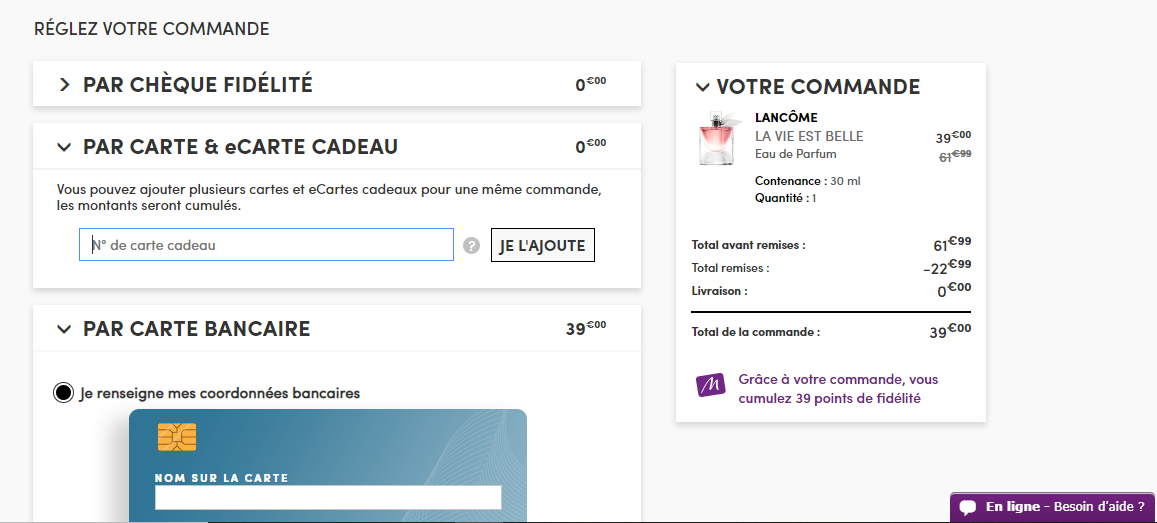Click the LANCÔME brand name
Screen dimensions: 1157x523
click(x=787, y=118)
